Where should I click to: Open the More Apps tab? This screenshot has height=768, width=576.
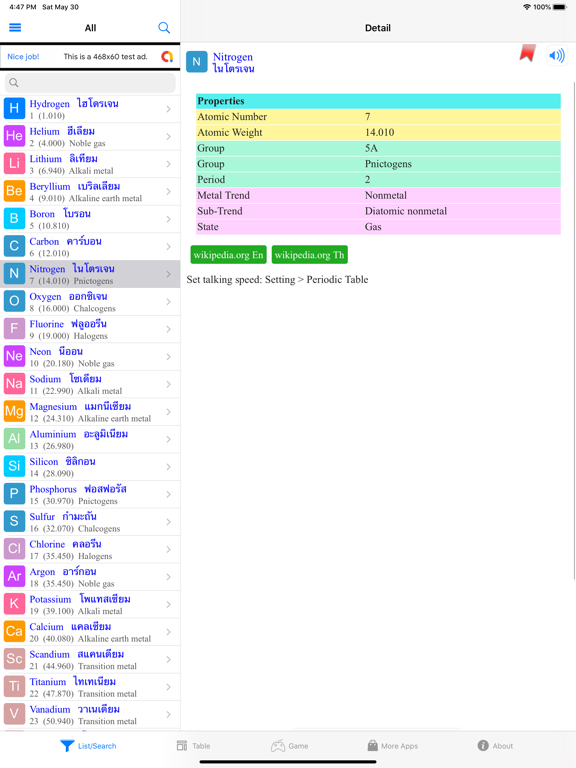click(393, 746)
